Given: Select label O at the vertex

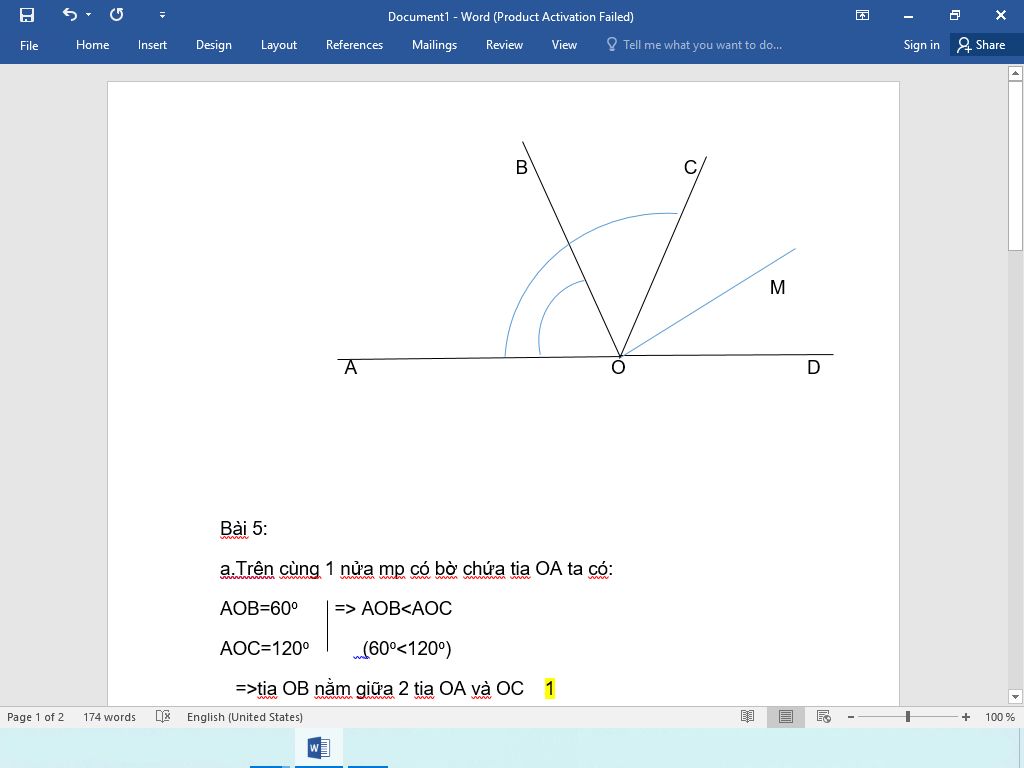Looking at the screenshot, I should click(x=618, y=368).
